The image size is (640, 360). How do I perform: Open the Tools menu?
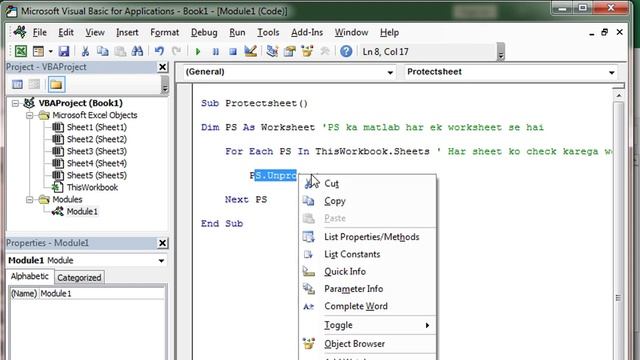(x=268, y=32)
